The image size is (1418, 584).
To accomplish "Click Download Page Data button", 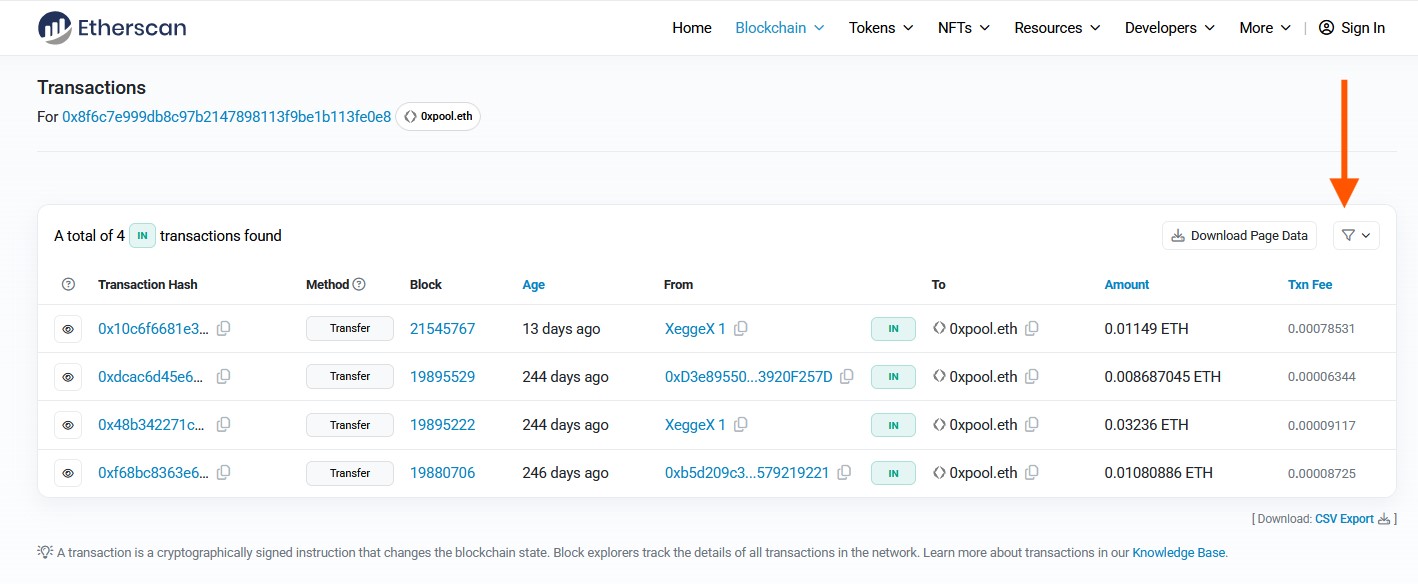I will pyautogui.click(x=1239, y=236).
